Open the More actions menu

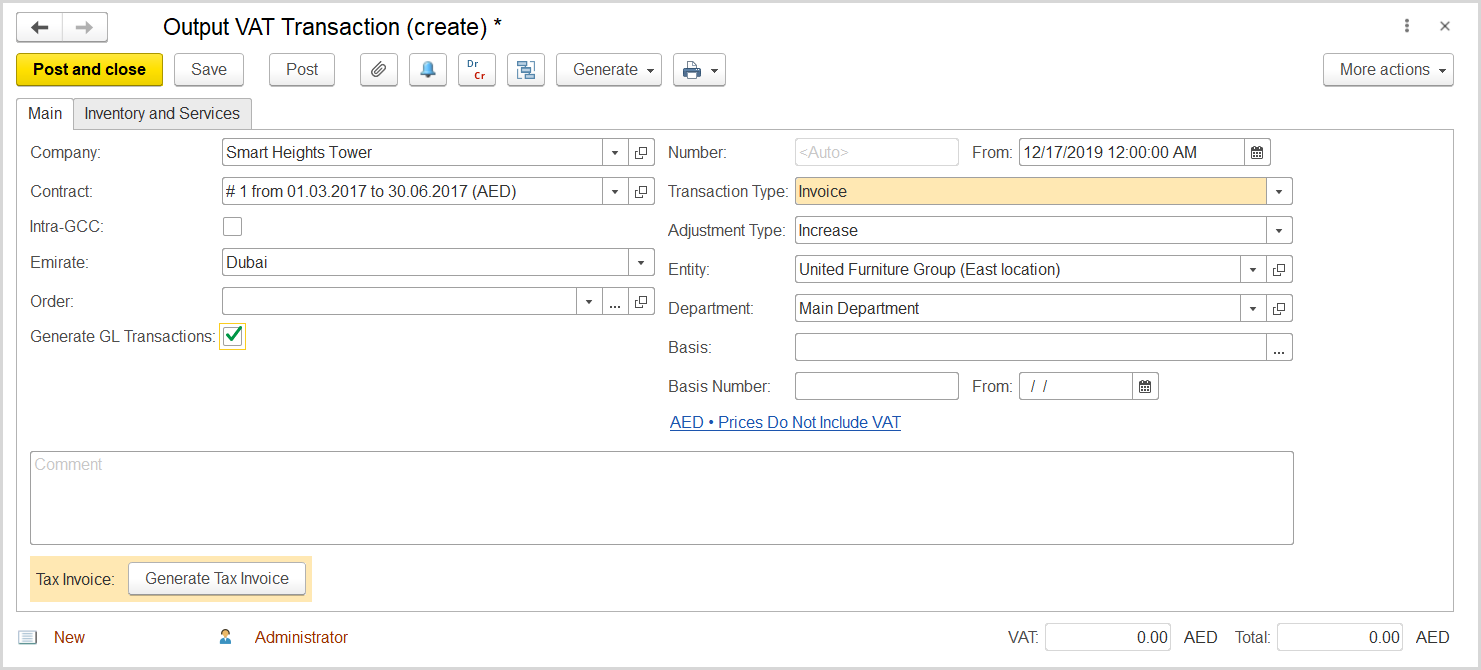(1389, 70)
